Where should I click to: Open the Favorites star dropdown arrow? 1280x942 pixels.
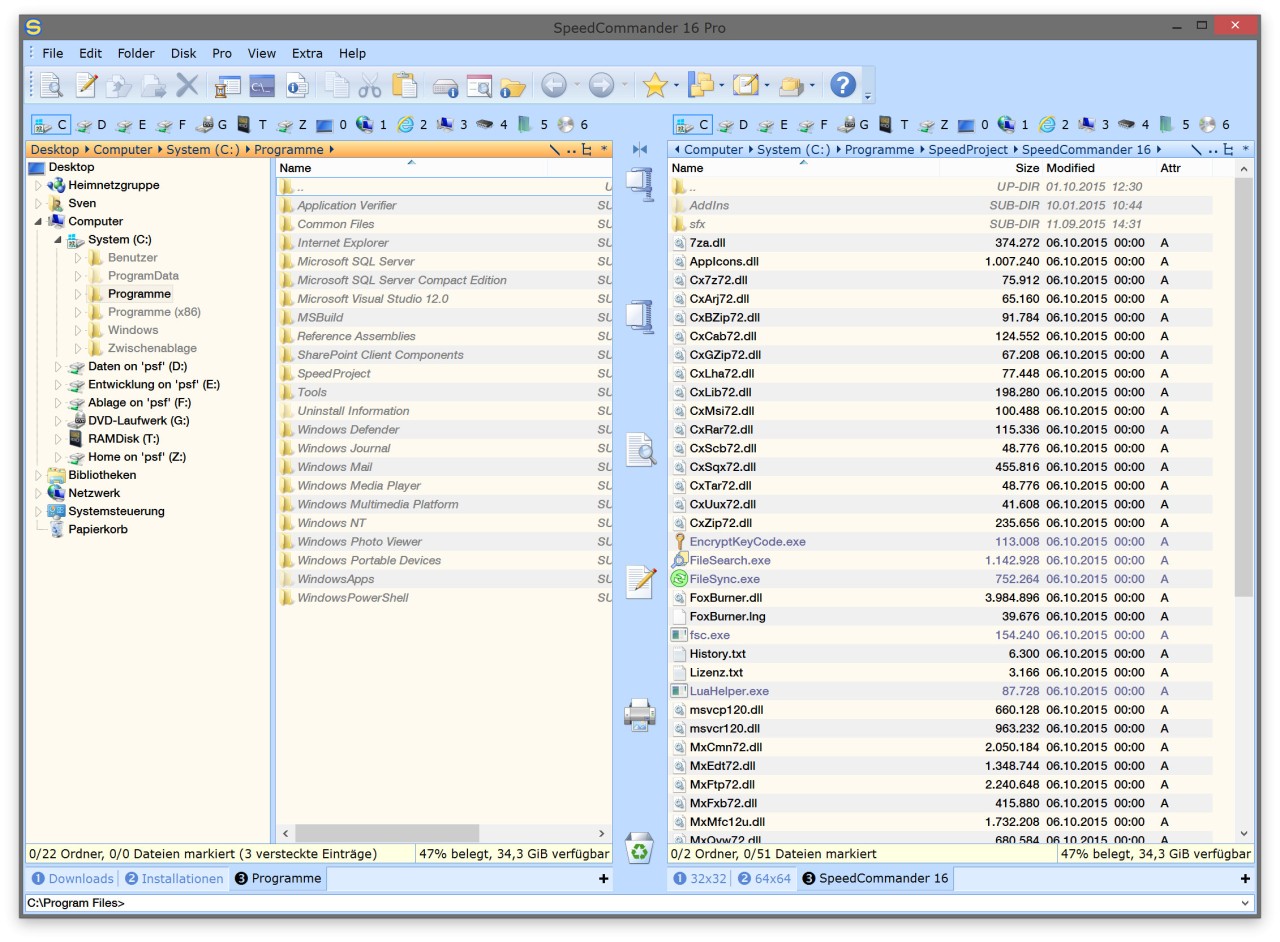pyautogui.click(x=676, y=86)
